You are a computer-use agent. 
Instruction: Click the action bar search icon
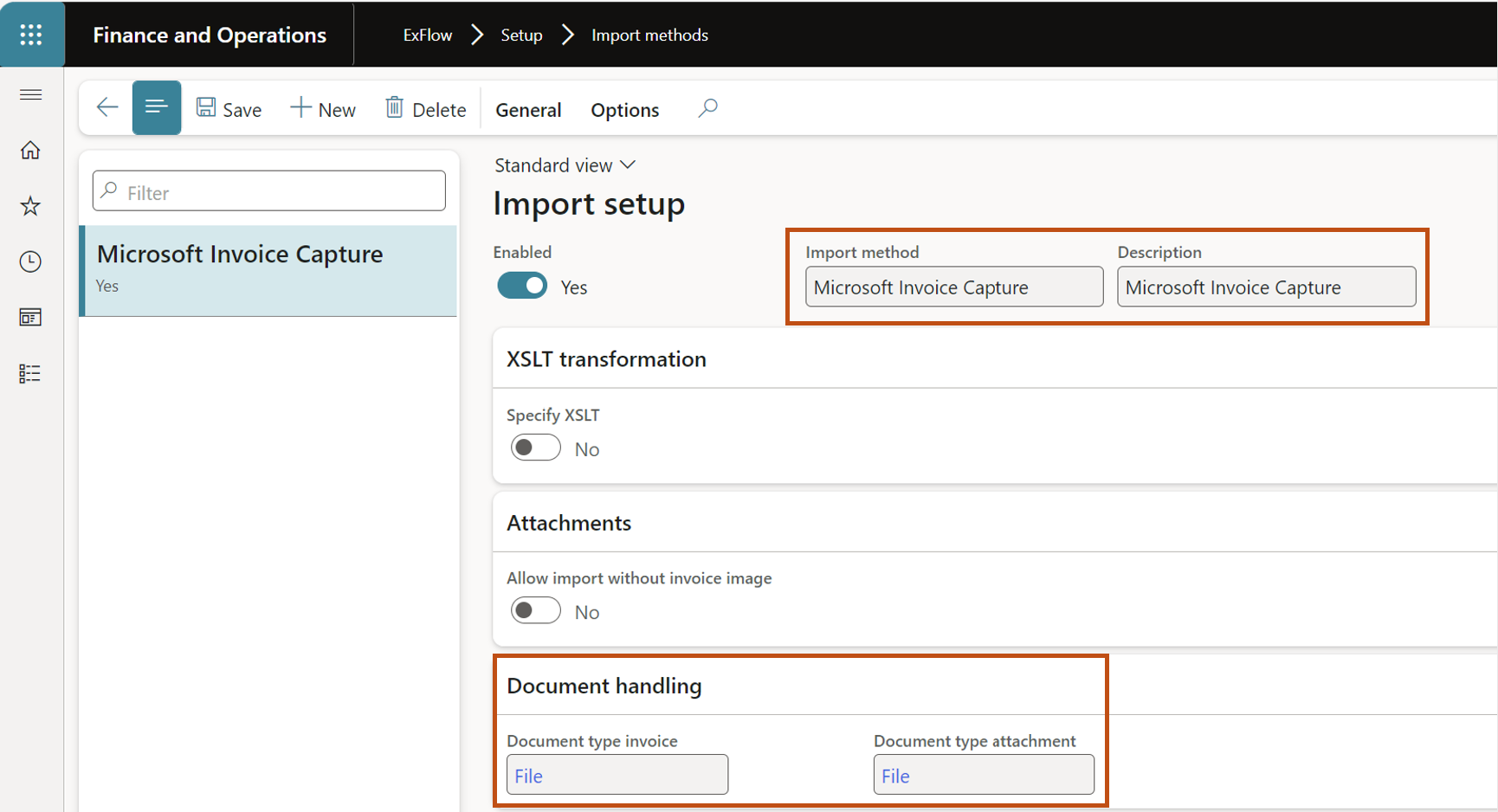click(x=707, y=108)
